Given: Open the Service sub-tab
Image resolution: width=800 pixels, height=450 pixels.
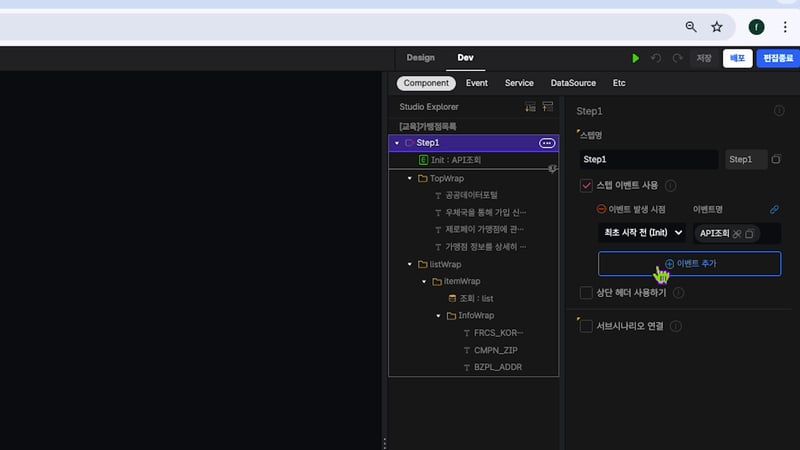Looking at the screenshot, I should [519, 83].
